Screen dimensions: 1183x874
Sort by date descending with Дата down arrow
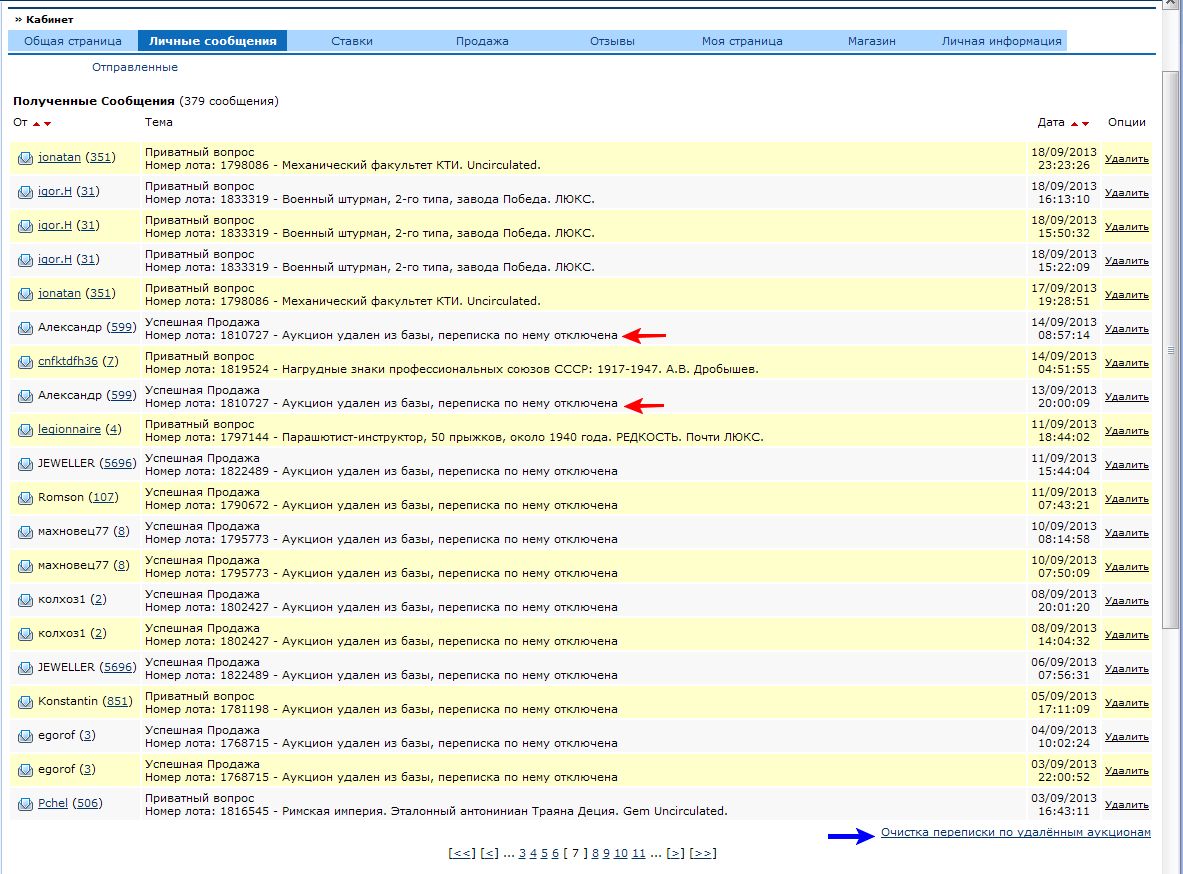coord(1085,123)
